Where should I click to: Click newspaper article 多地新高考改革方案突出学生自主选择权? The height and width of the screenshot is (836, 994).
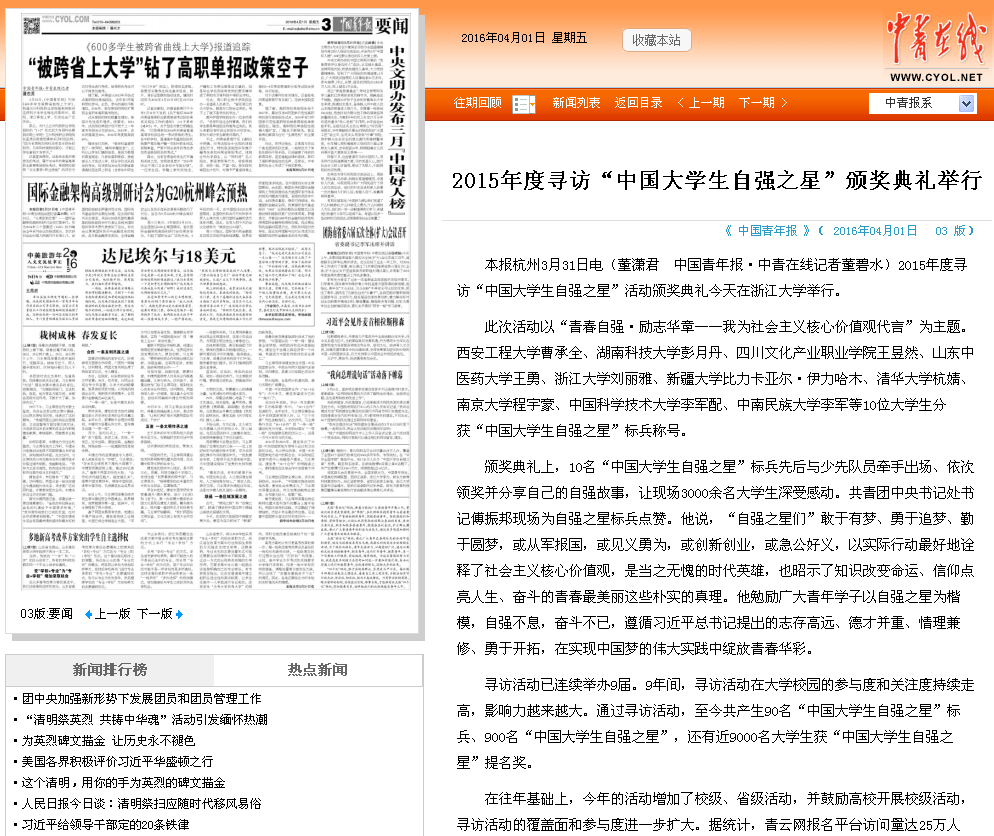[x=79, y=537]
